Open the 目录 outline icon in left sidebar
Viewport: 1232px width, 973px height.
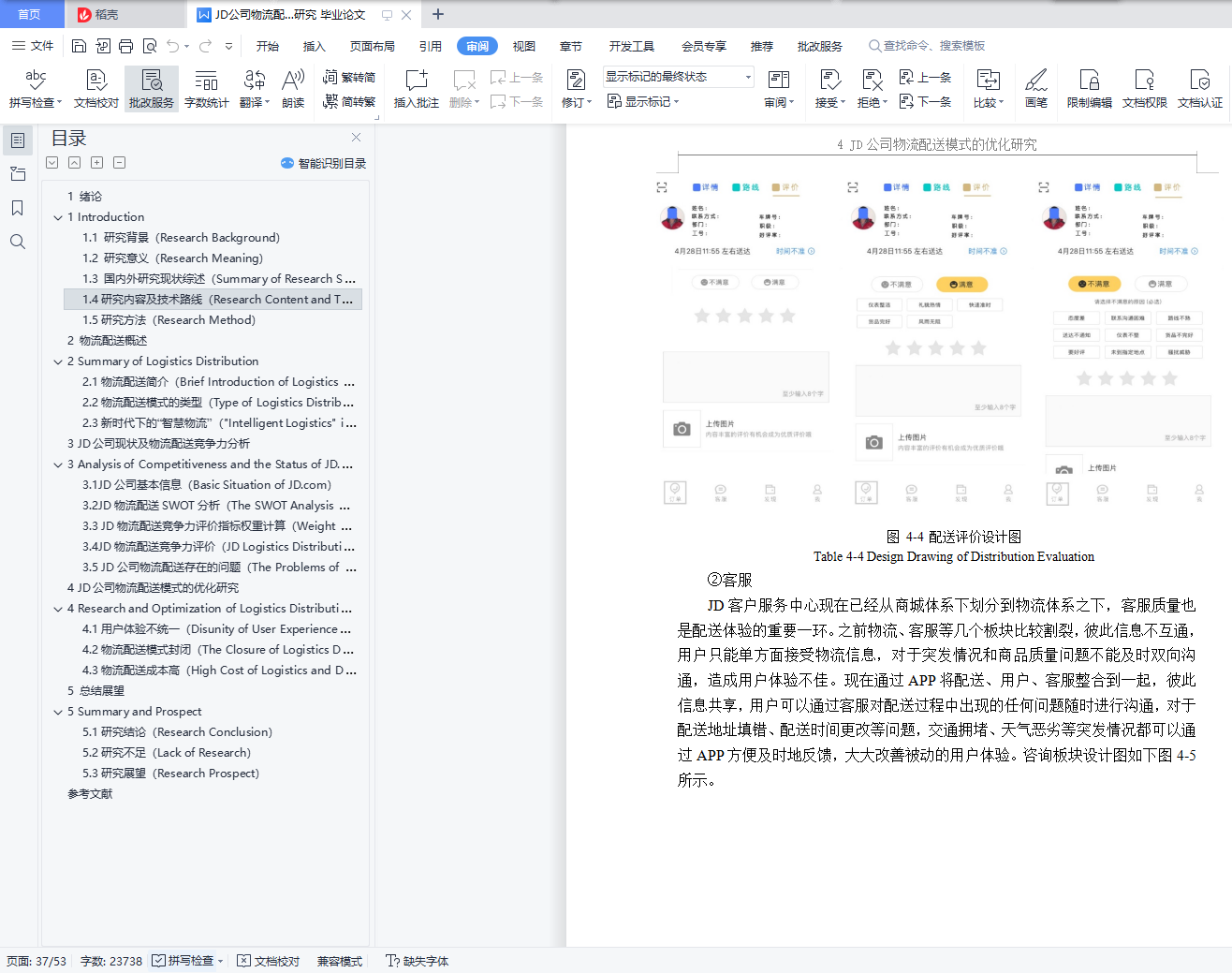point(18,140)
